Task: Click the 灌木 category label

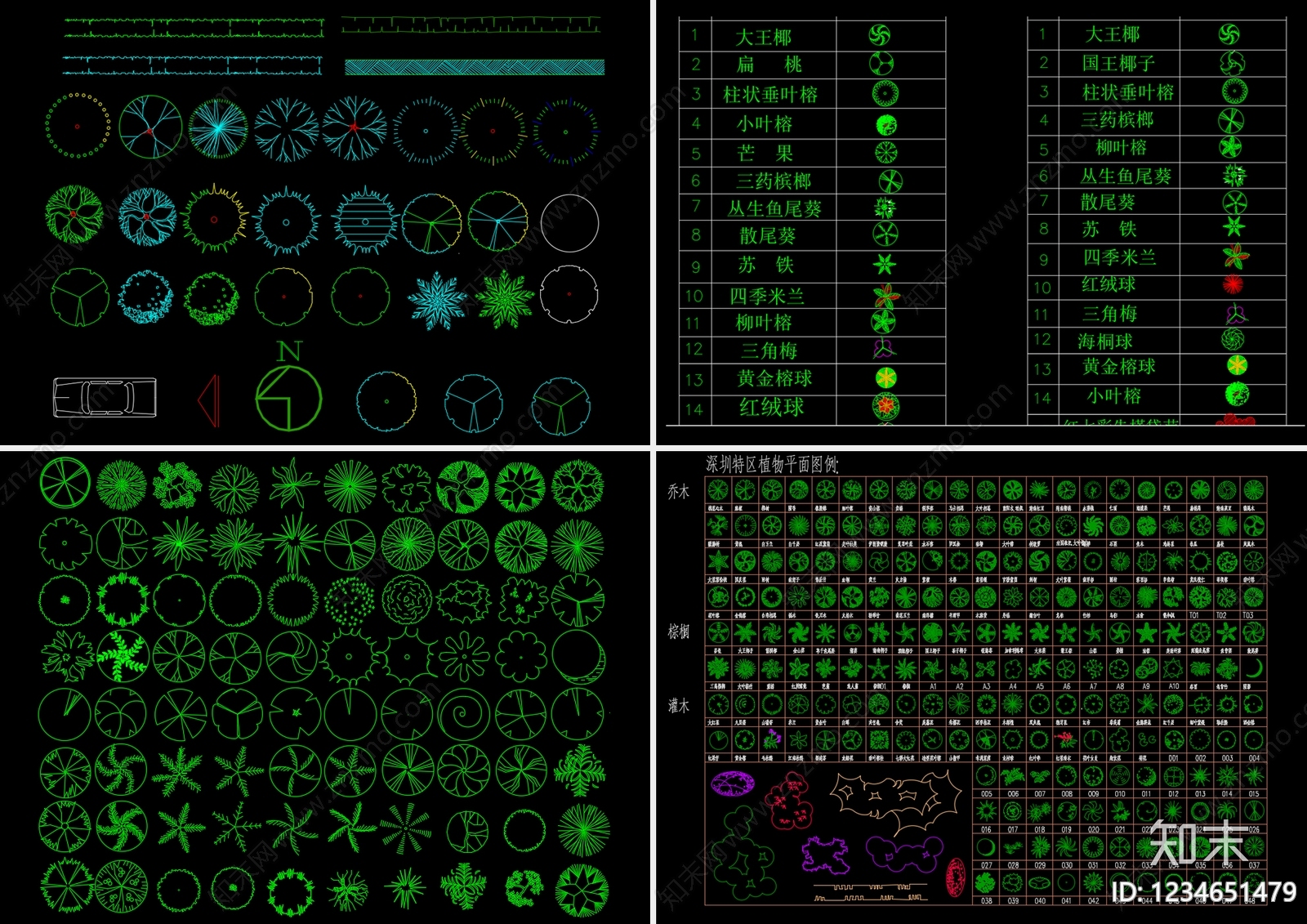Action: [678, 705]
